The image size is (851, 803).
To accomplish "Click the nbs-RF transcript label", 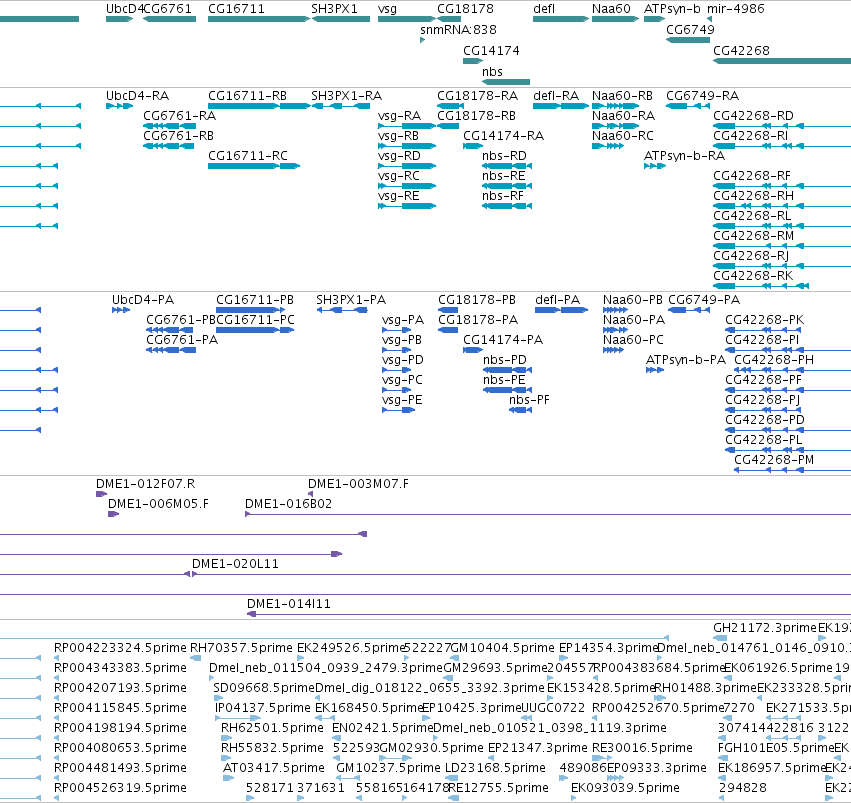I will (503, 196).
